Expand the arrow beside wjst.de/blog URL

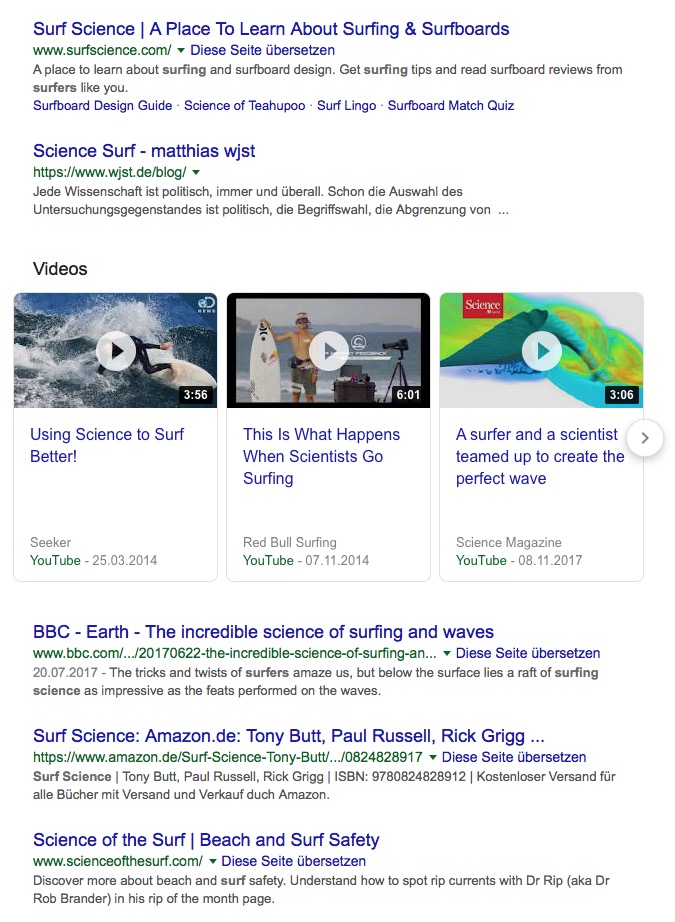point(196,173)
